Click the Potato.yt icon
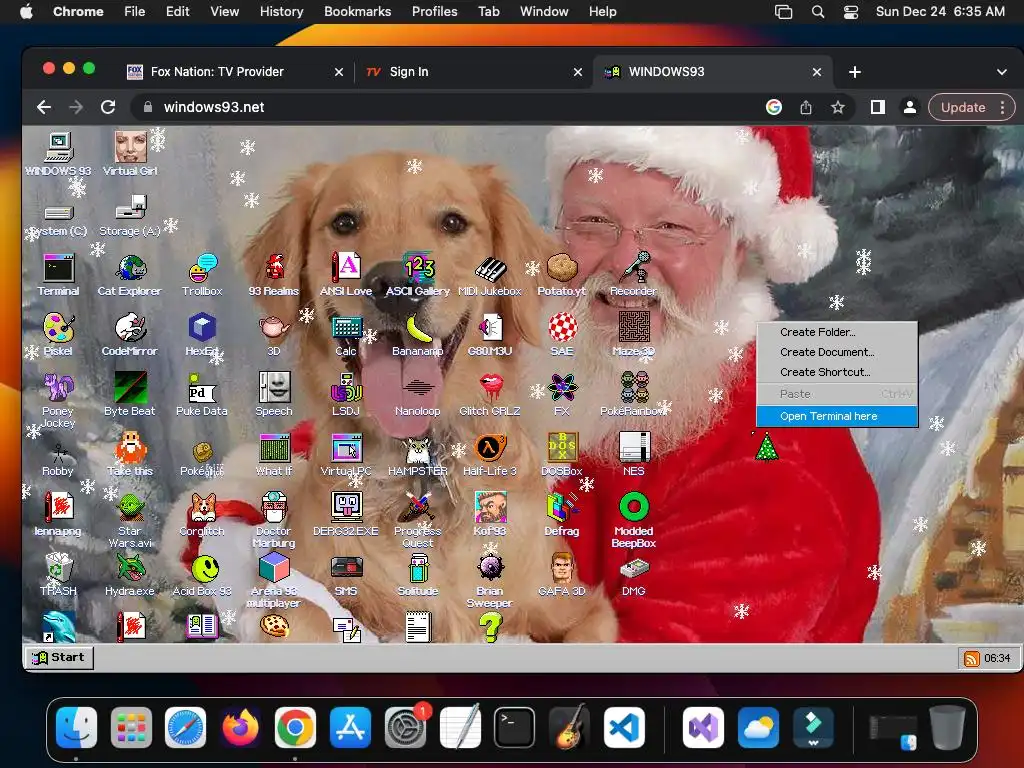The height and width of the screenshot is (768, 1024). (562, 274)
